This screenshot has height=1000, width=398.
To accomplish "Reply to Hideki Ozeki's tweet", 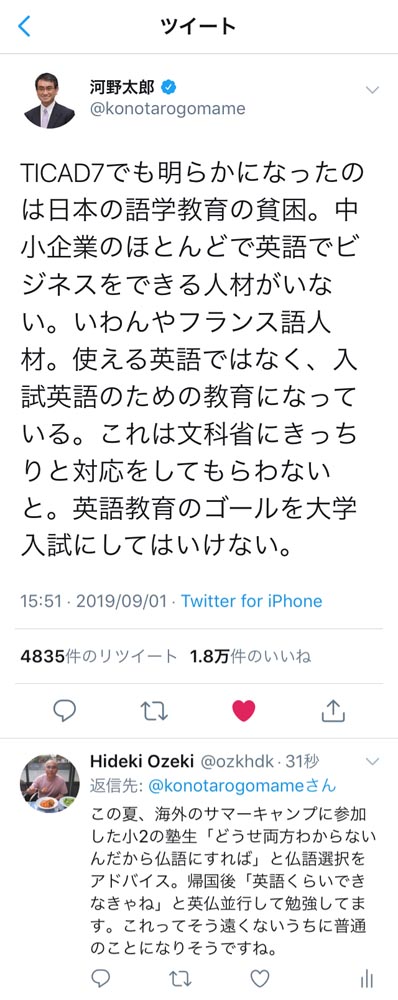I will (101, 979).
